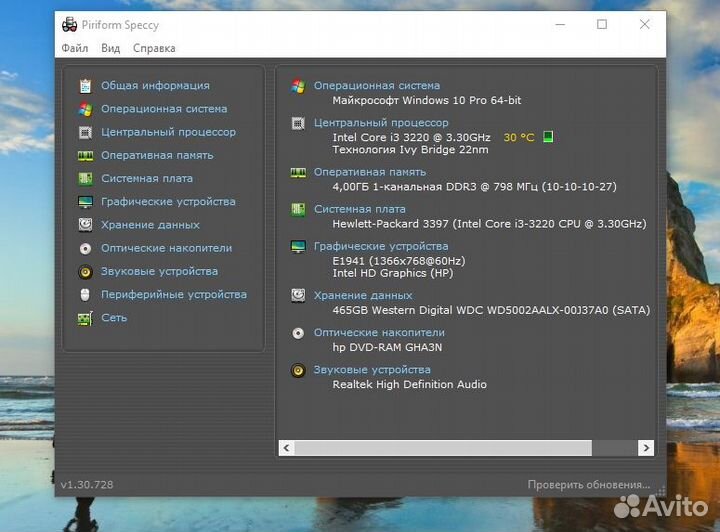
Task: Select Операционная система label in the sidebar
Action: [164, 109]
